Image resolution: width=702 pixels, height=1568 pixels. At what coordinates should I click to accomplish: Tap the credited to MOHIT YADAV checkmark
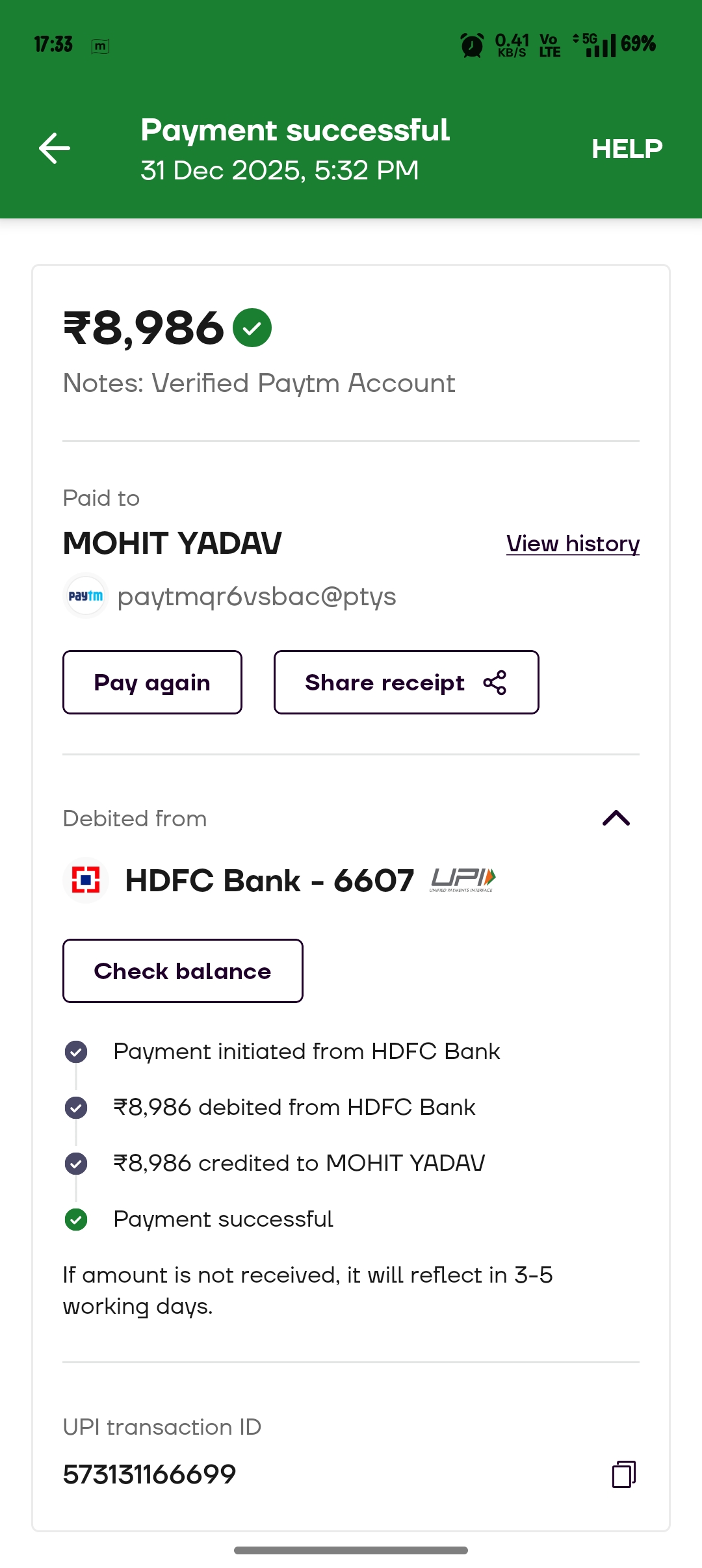[x=76, y=1163]
